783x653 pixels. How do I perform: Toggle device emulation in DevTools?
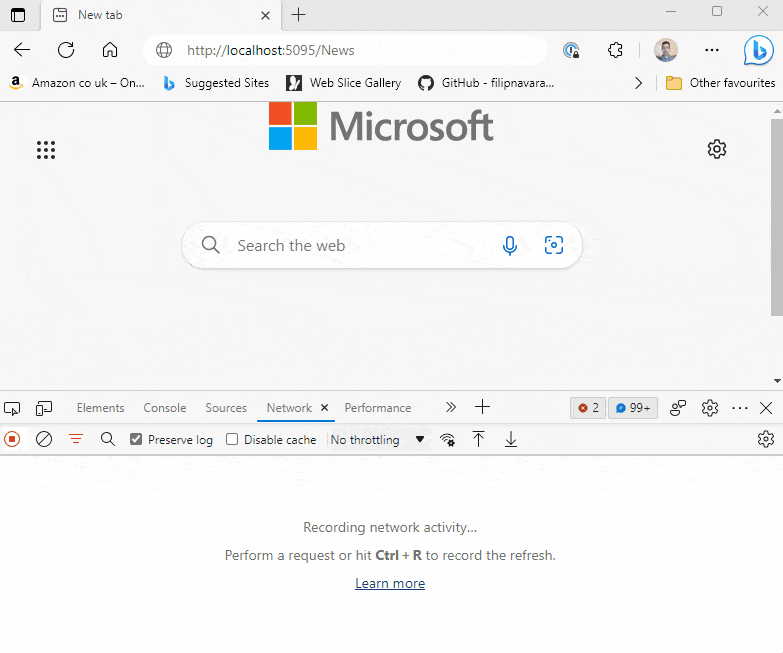coord(44,408)
